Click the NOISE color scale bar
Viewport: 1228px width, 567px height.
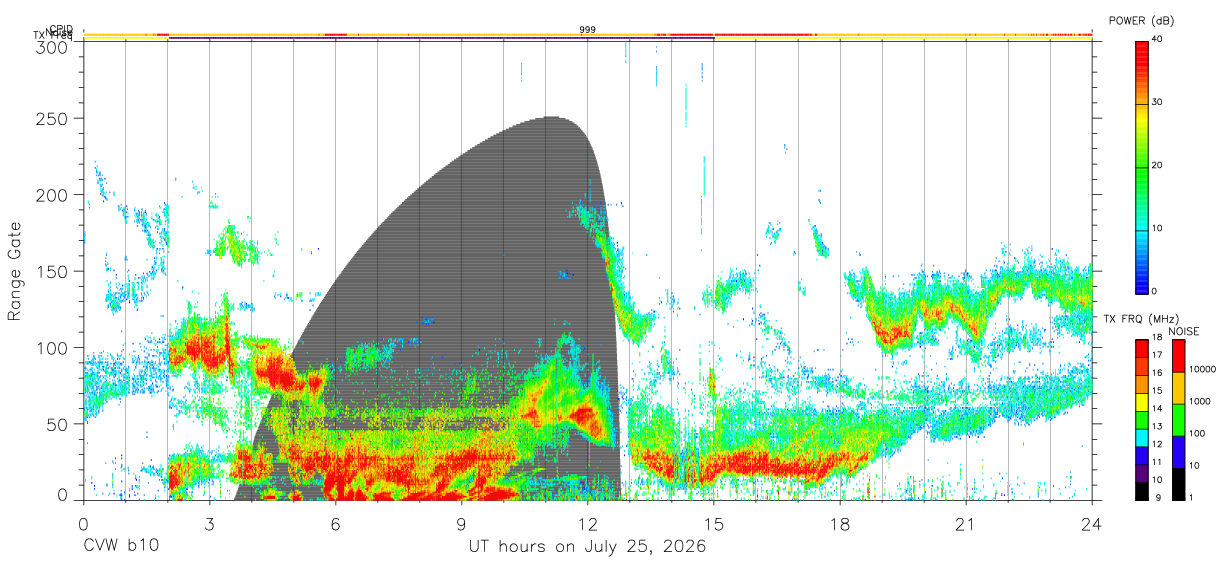click(x=1177, y=419)
